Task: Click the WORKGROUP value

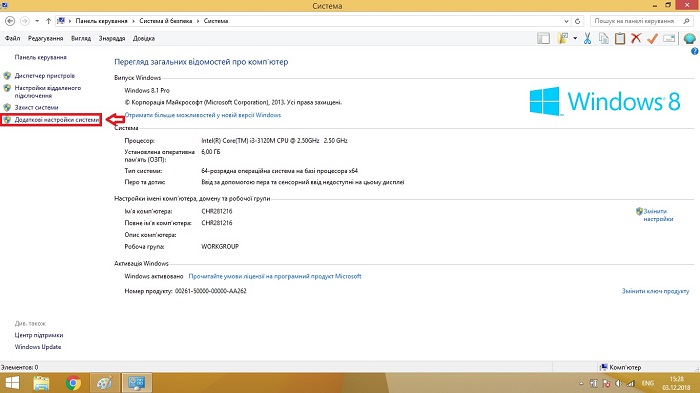Action: (x=220, y=247)
